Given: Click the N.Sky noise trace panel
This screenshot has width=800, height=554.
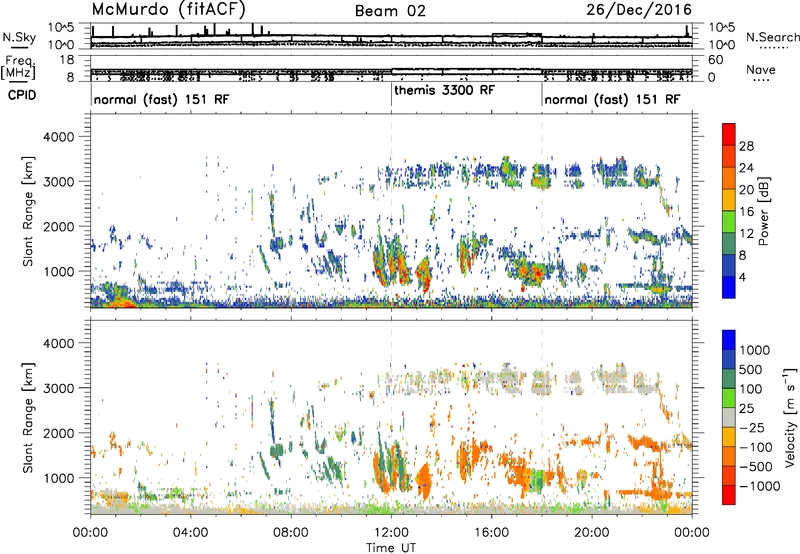Looking at the screenshot, I should point(391,36).
